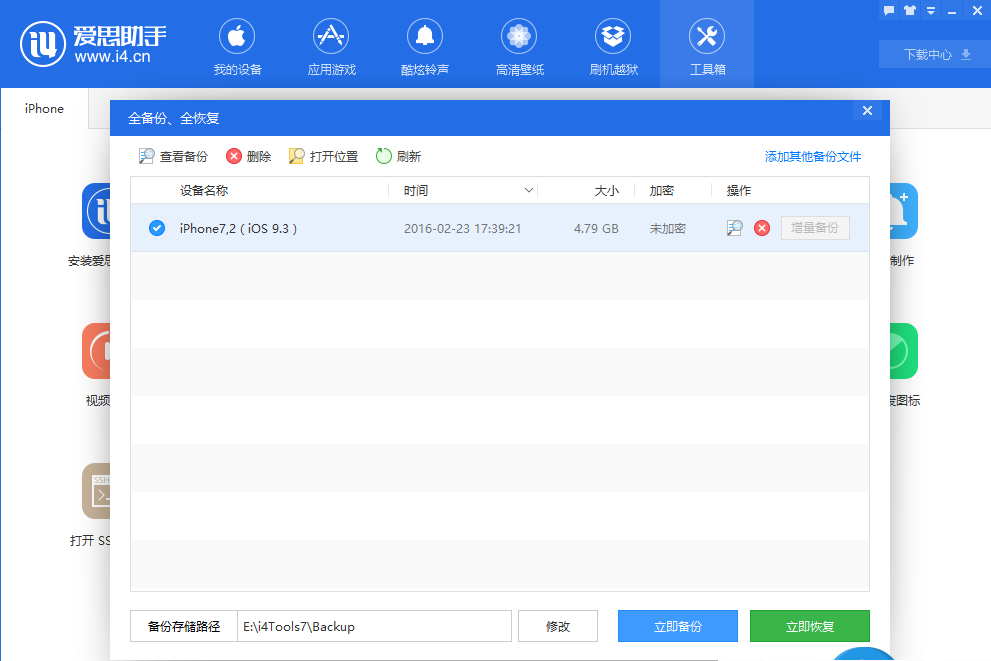The image size is (991, 661).
Task: Click 查看备份 view backup toolbar item
Action: coord(173,156)
